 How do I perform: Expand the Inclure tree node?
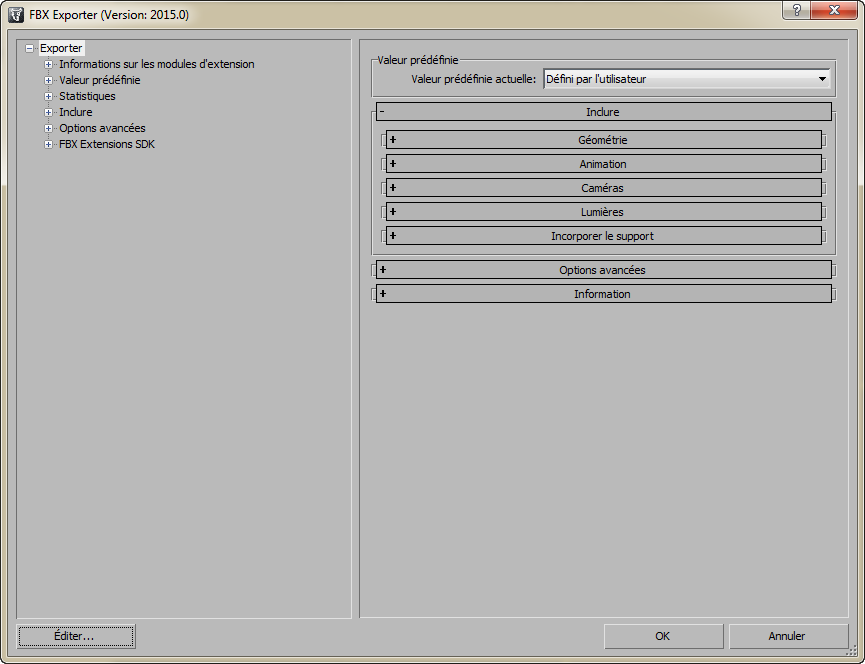49,113
